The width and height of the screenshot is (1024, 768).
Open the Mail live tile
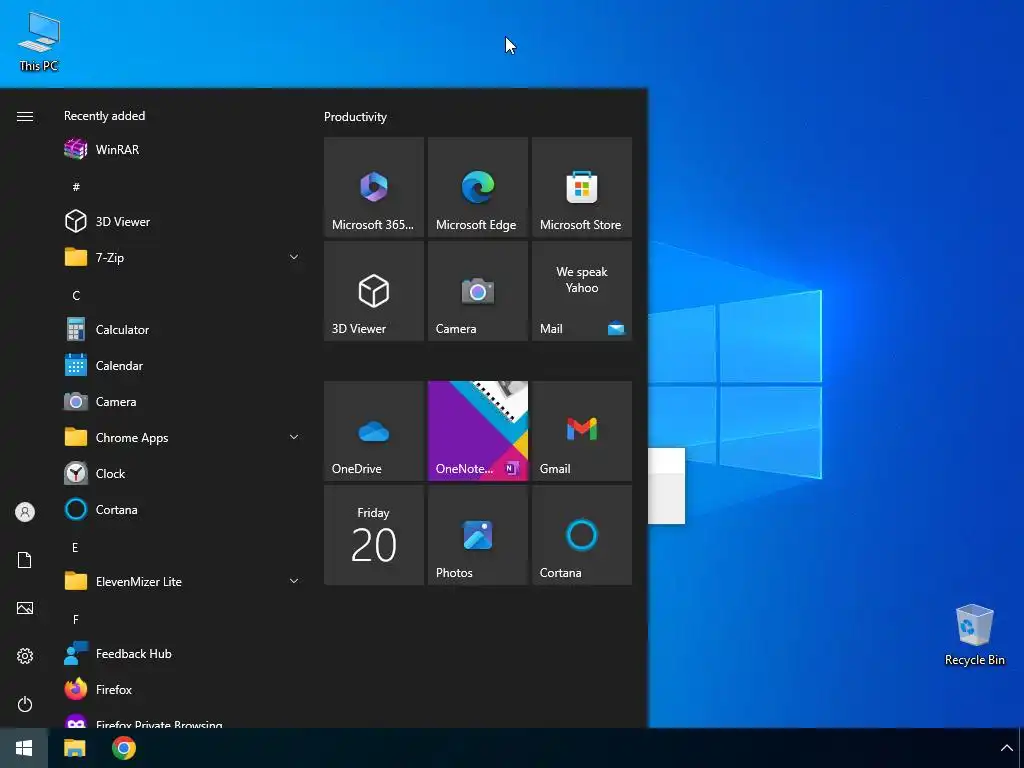tap(581, 291)
